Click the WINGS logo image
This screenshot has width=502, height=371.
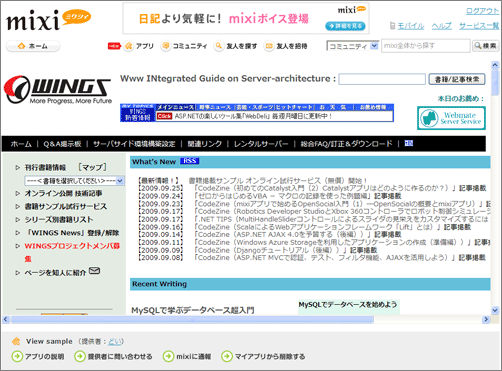pos(58,89)
